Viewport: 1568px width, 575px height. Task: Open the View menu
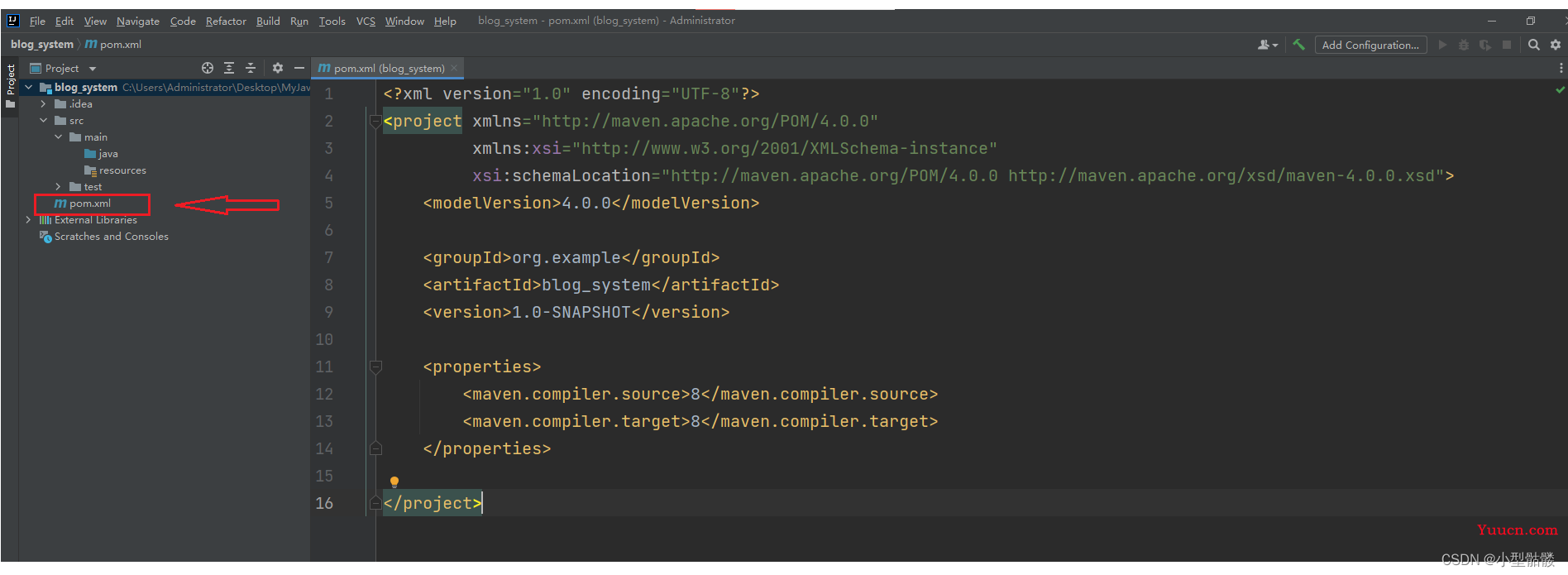click(x=95, y=22)
